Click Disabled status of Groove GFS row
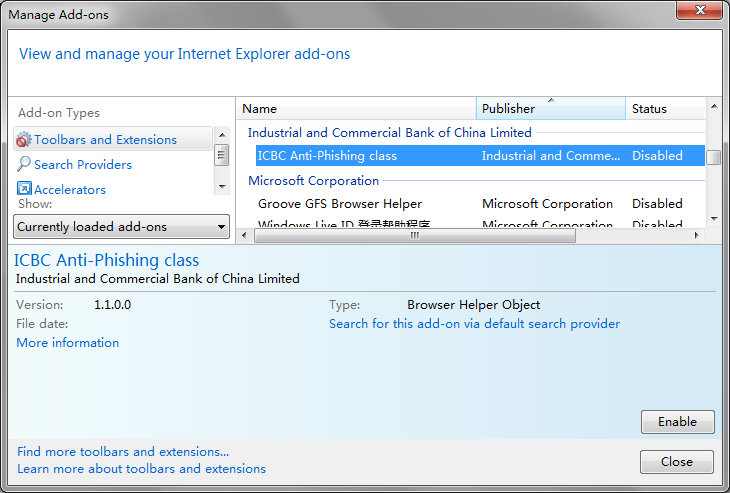 pyautogui.click(x=657, y=203)
